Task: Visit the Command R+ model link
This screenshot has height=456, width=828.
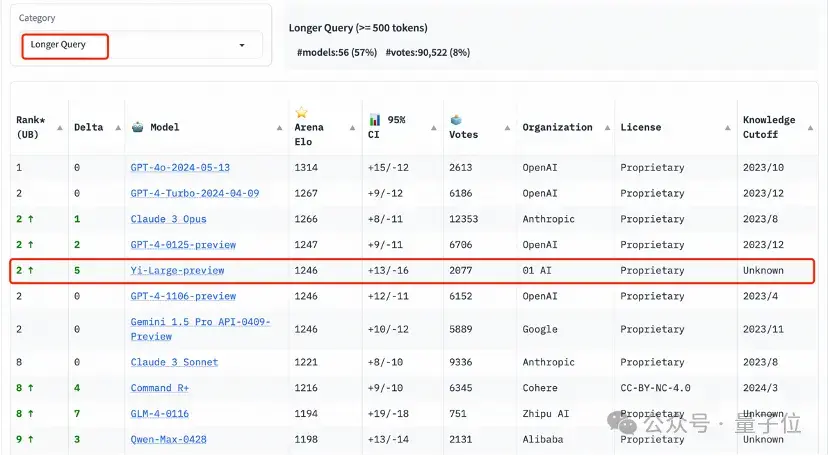Action: [160, 388]
